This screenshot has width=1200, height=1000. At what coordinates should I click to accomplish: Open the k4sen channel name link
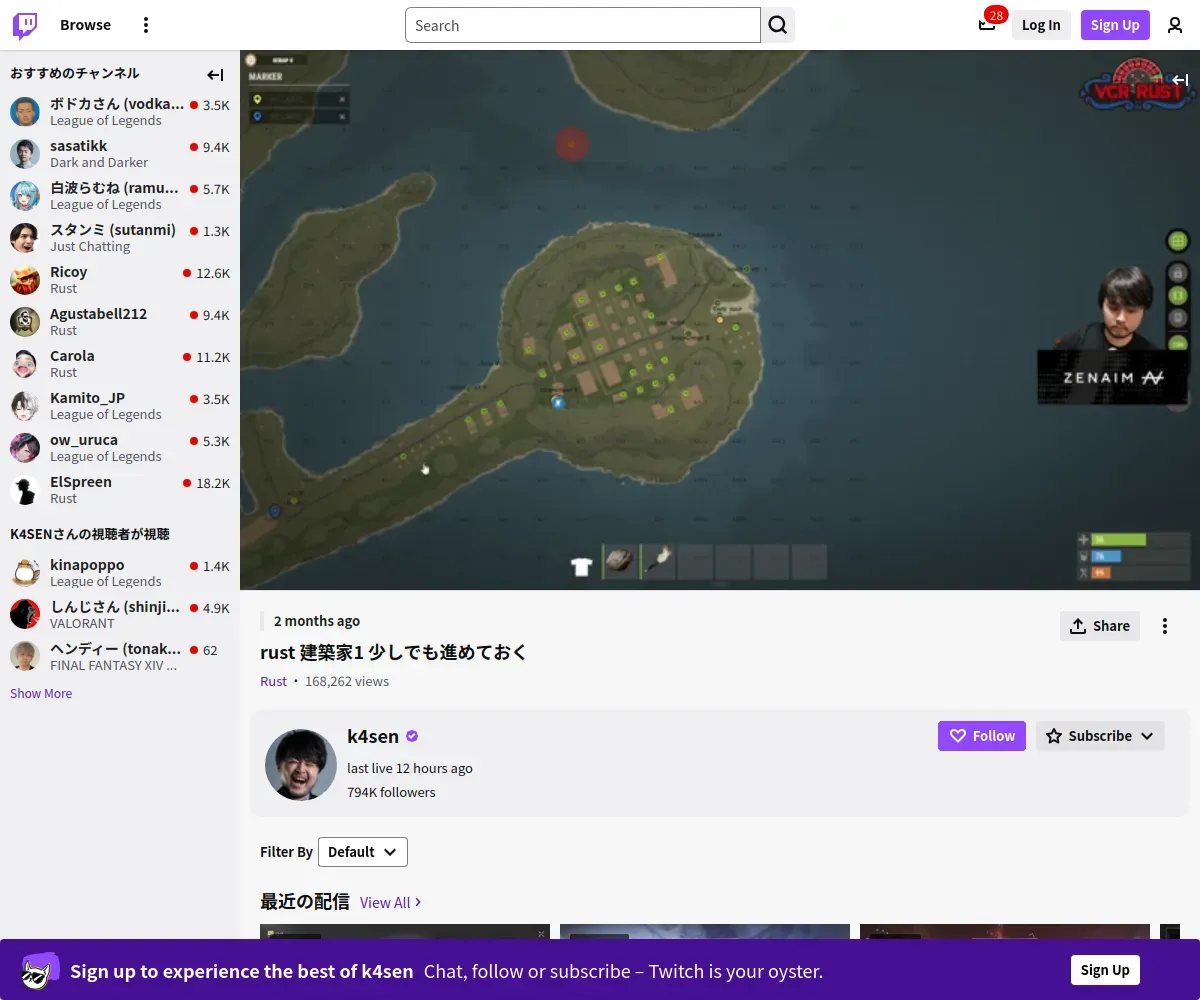pyautogui.click(x=373, y=736)
